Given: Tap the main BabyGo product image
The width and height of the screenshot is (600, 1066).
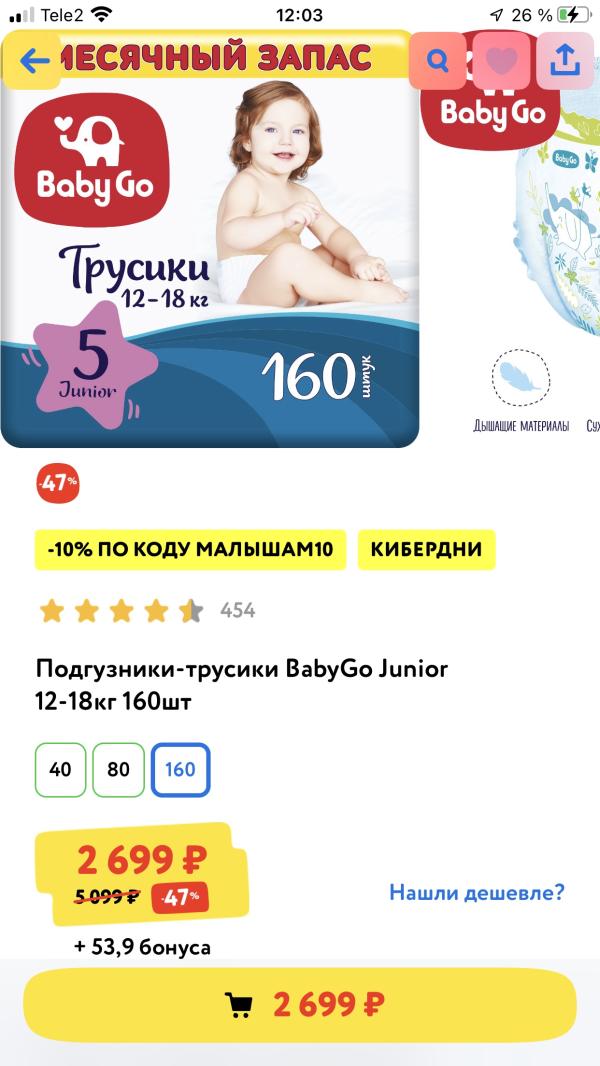Looking at the screenshot, I should [x=209, y=238].
